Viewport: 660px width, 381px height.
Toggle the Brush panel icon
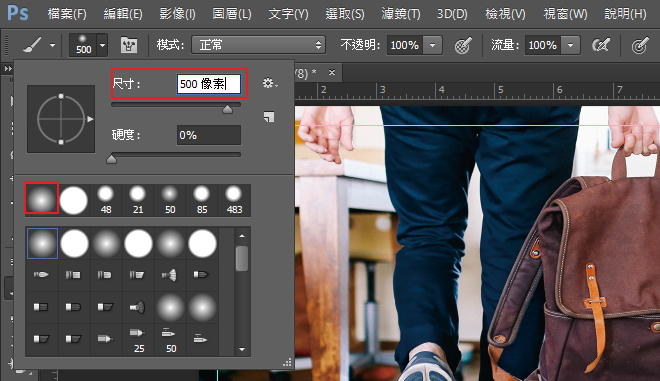click(x=129, y=45)
